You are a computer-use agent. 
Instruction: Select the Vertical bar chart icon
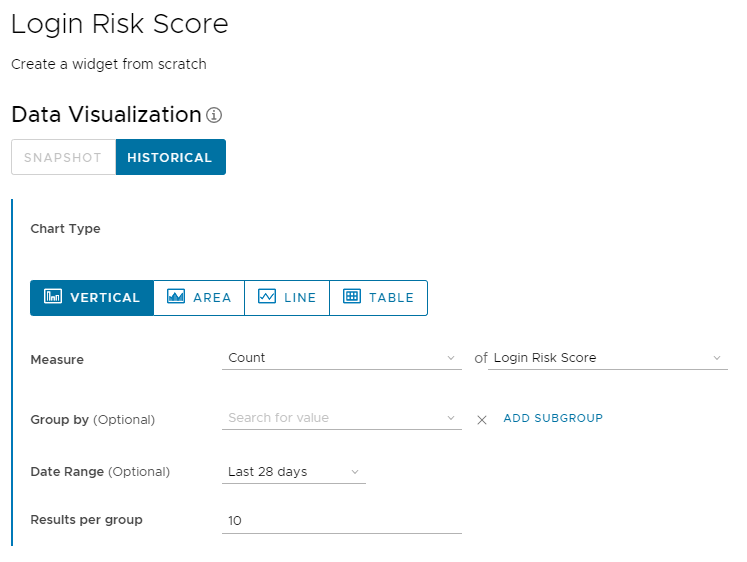(x=54, y=297)
